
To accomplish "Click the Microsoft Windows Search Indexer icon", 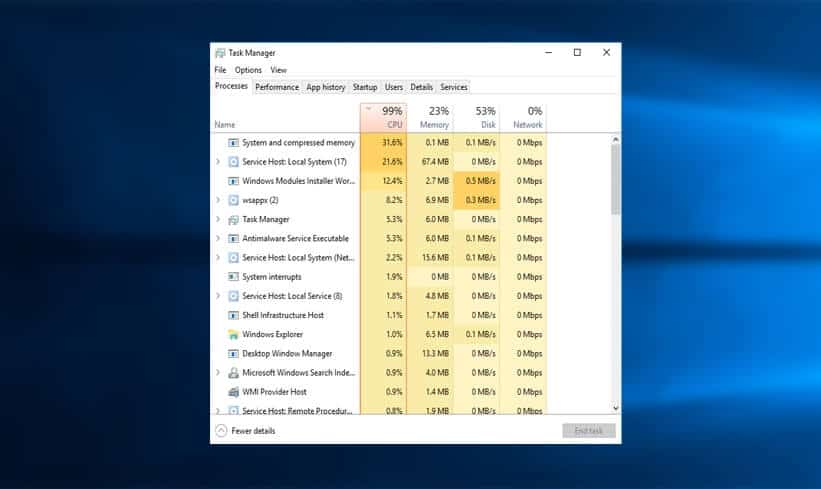I will click(234, 373).
